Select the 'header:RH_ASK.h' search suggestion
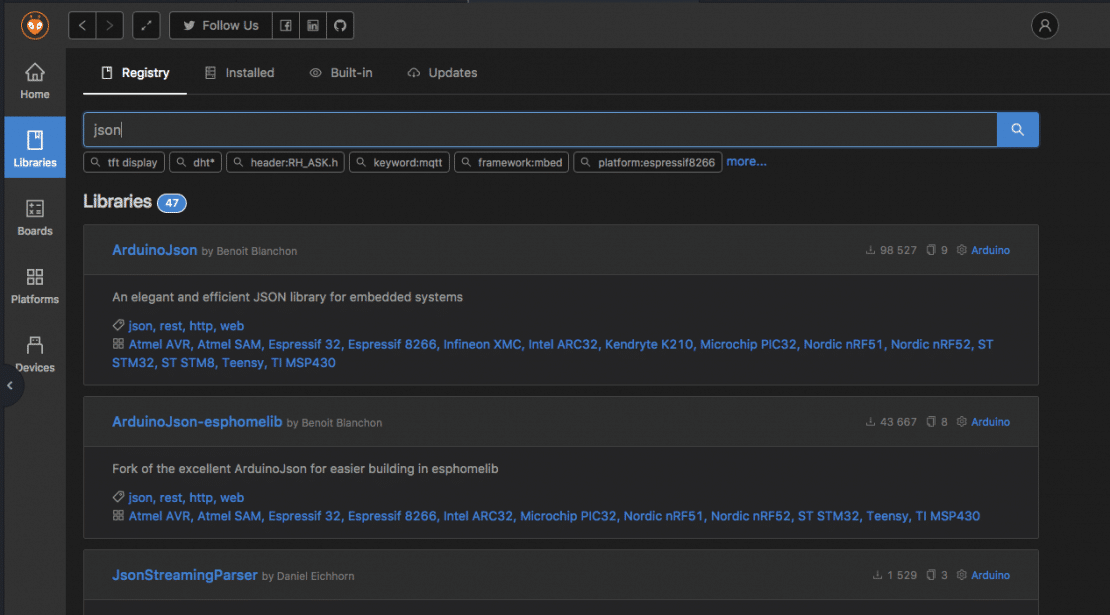 (x=285, y=162)
